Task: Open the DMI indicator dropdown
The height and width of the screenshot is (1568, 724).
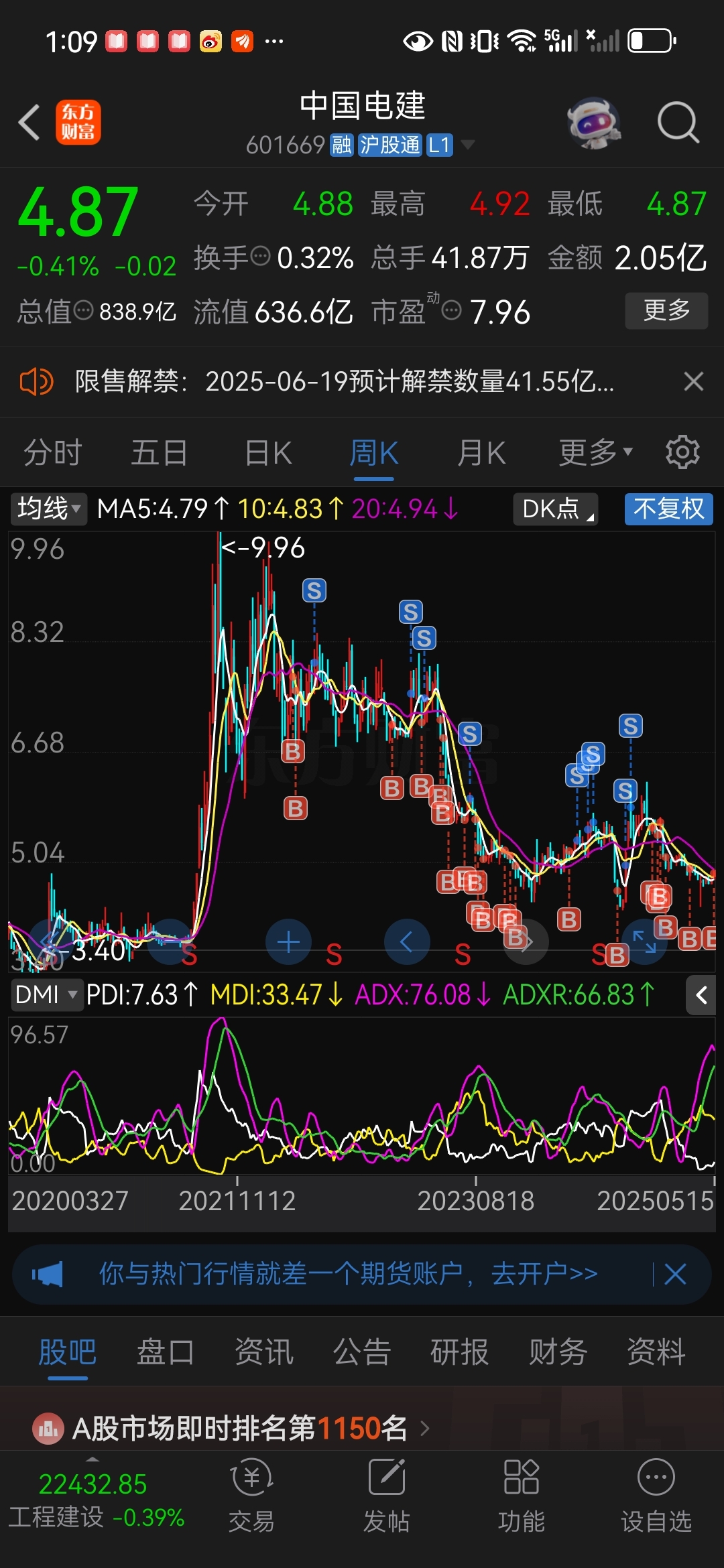Action: [x=46, y=995]
